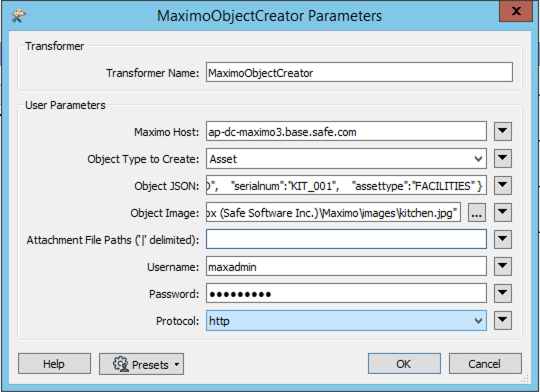540x392 pixels.
Task: Click the Transformer Name text field
Action: [360, 72]
